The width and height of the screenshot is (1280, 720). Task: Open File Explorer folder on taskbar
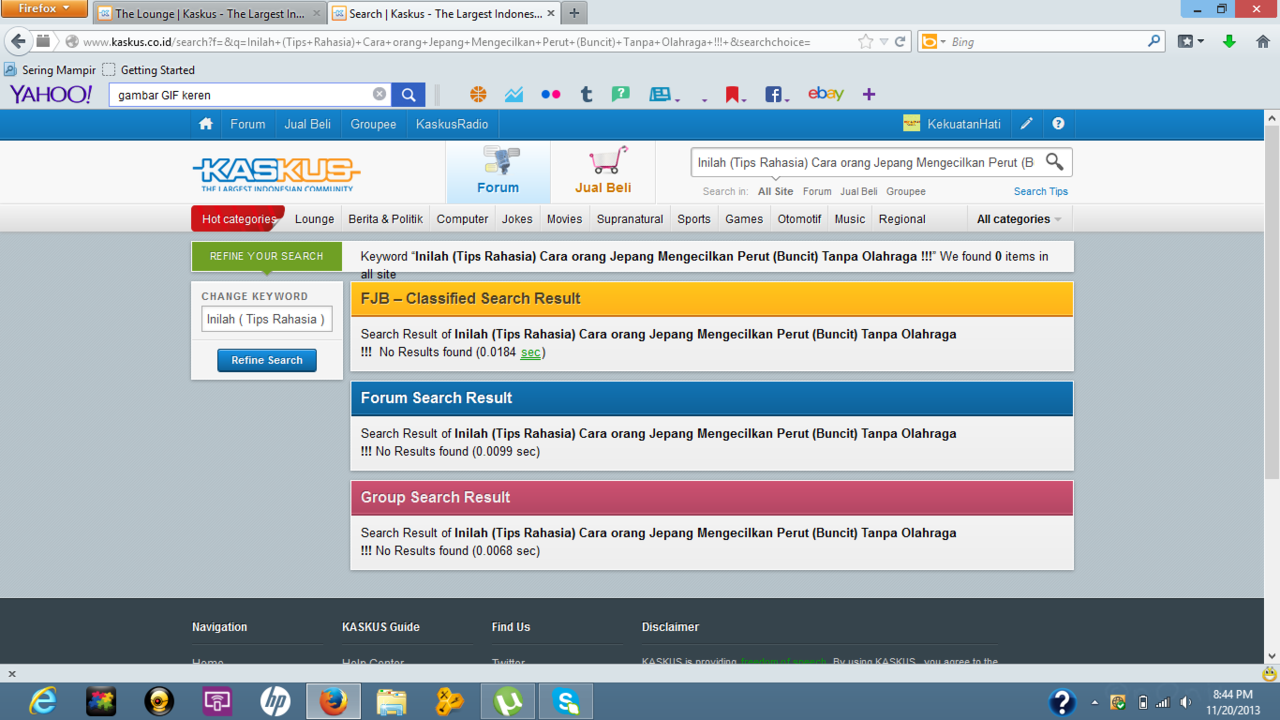click(x=391, y=701)
